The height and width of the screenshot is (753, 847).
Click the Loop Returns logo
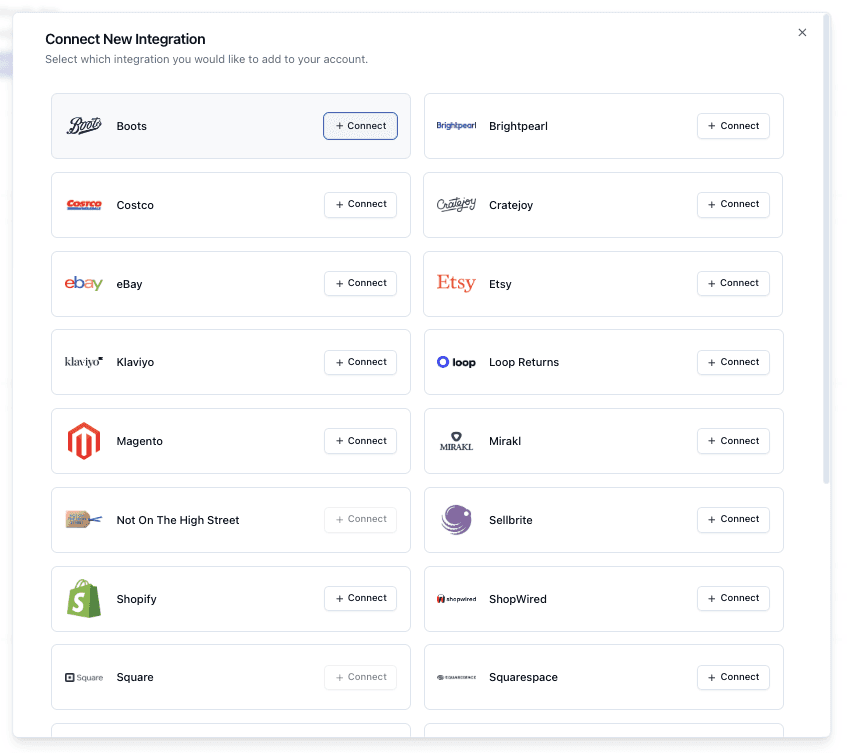(x=456, y=362)
